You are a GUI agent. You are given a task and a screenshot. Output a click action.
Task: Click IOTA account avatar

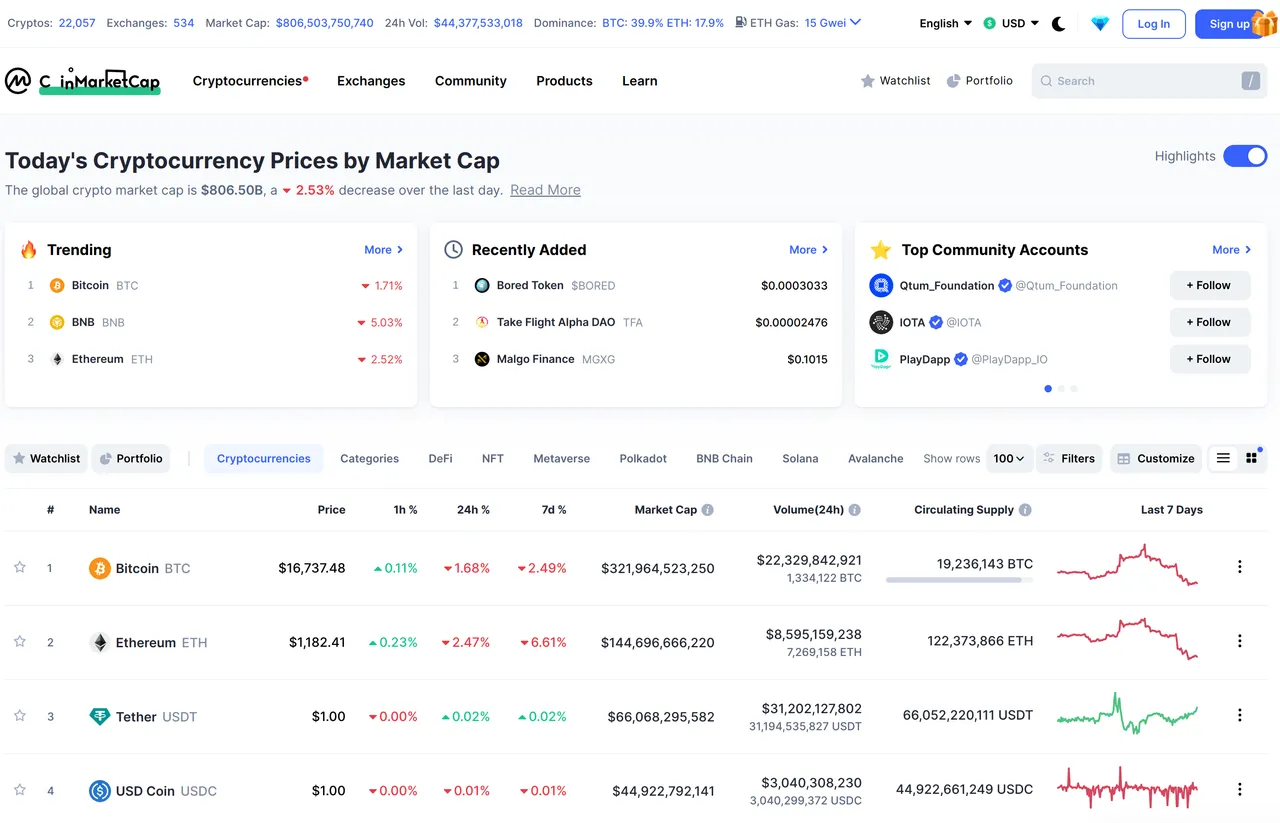(x=881, y=322)
